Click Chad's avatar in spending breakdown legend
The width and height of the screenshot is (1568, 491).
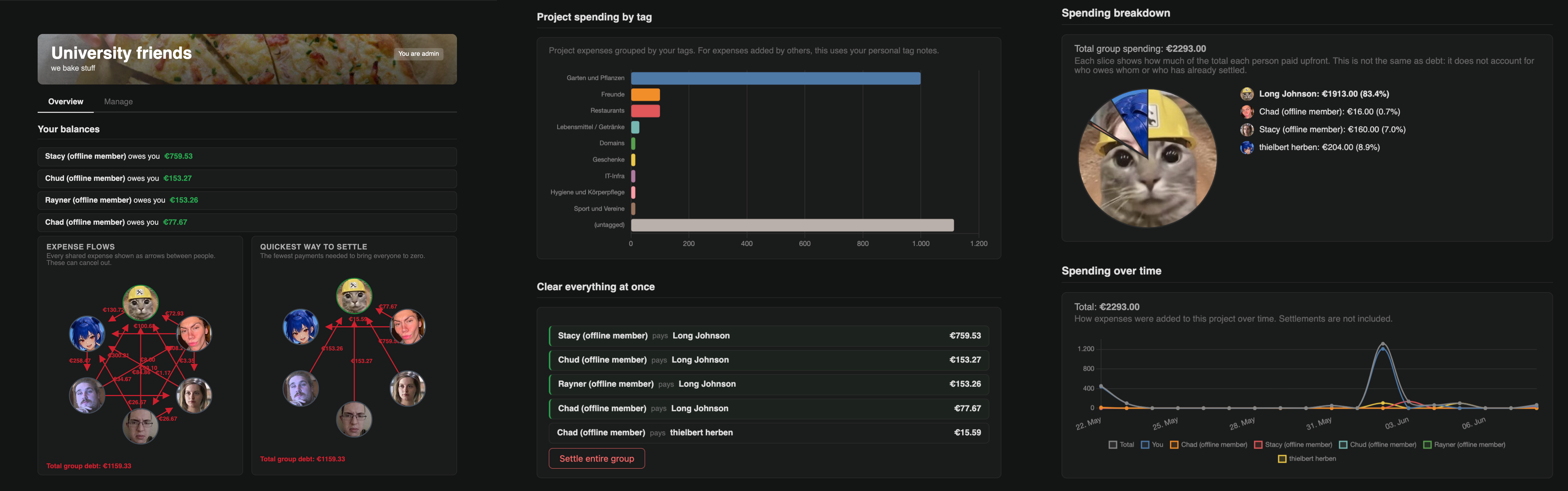tap(1247, 112)
